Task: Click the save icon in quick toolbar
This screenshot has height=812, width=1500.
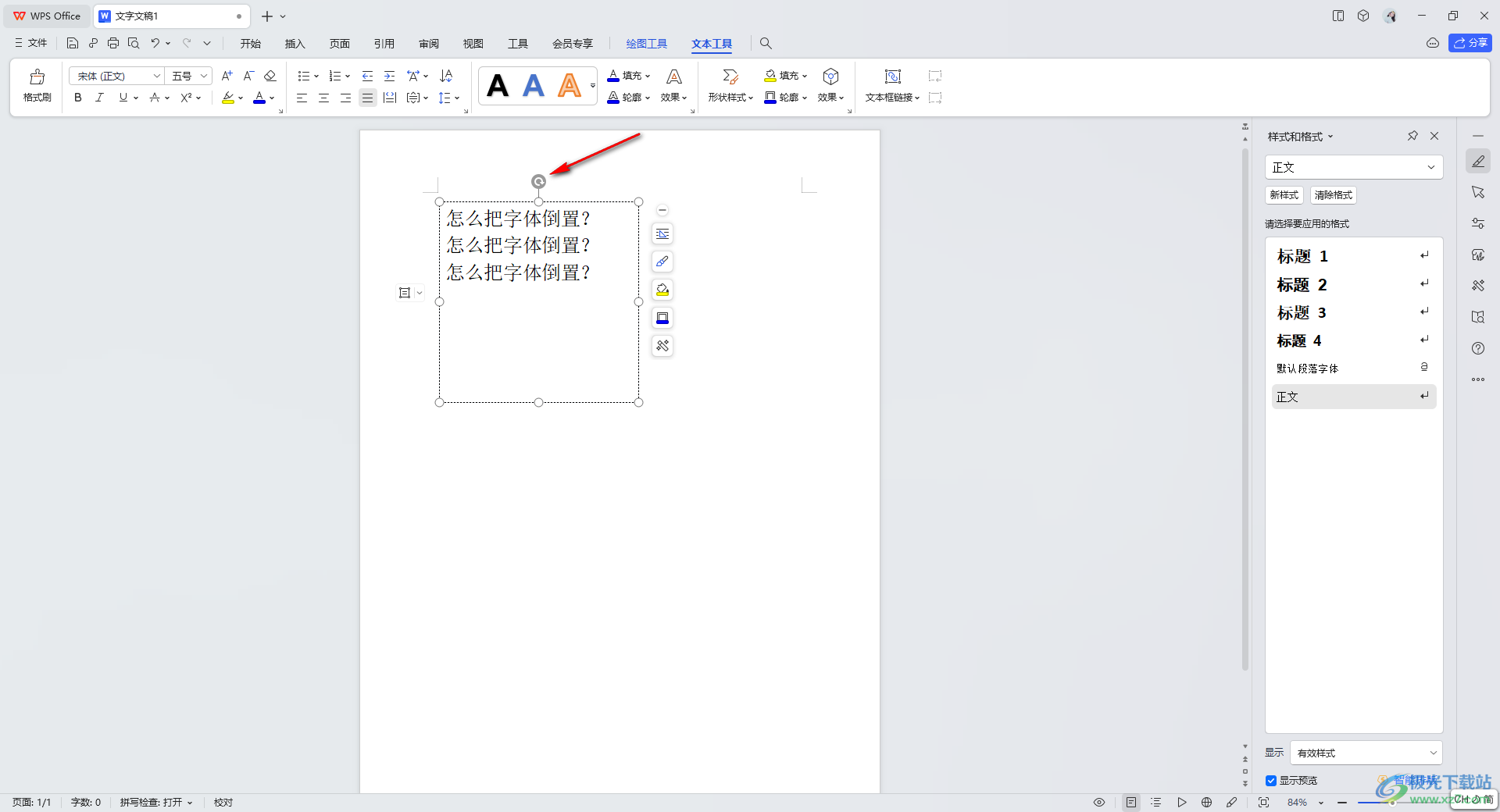Action: (73, 43)
